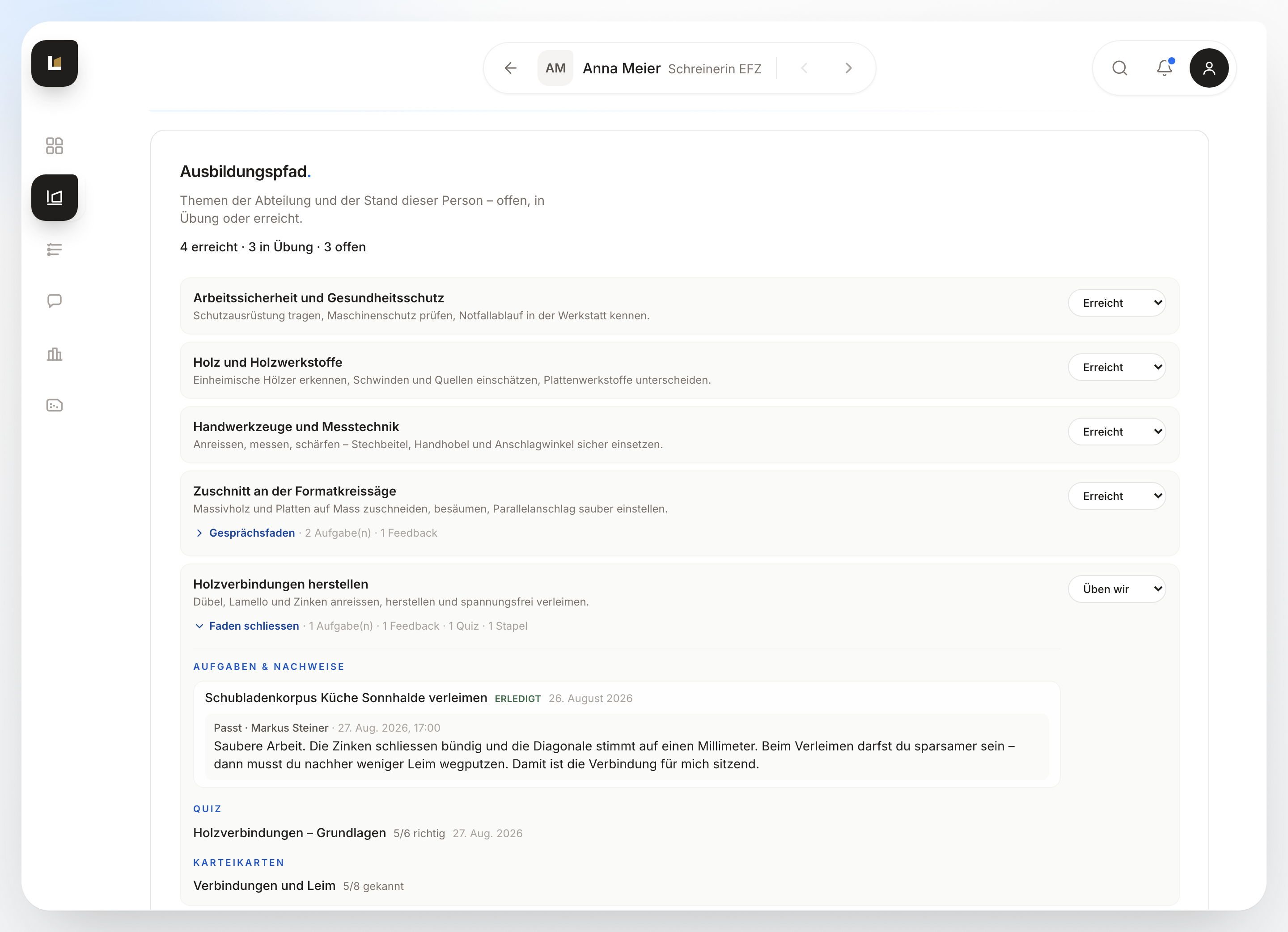Open the dashboard grid icon
The image size is (1288, 932).
(x=55, y=146)
